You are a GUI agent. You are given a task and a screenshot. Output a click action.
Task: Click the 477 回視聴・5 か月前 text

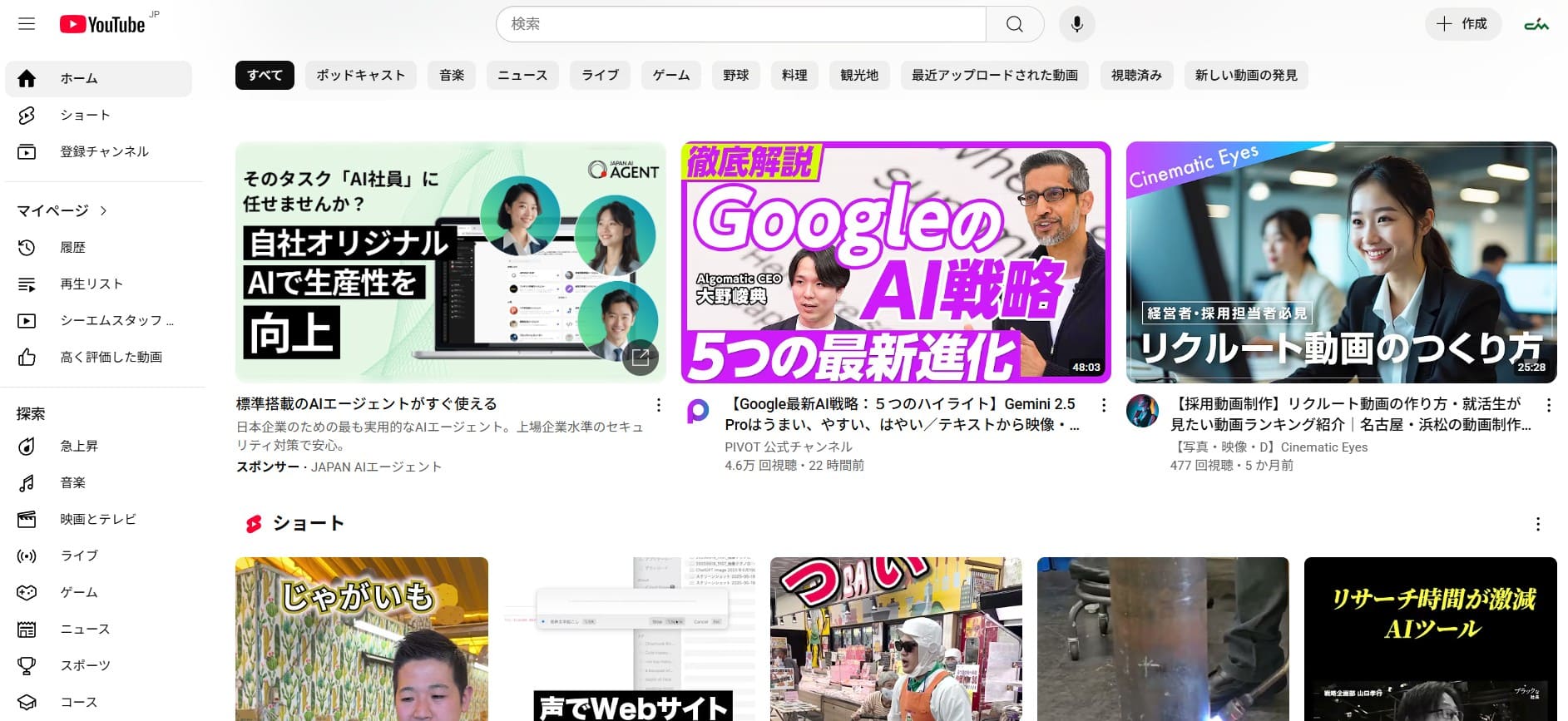1231,465
